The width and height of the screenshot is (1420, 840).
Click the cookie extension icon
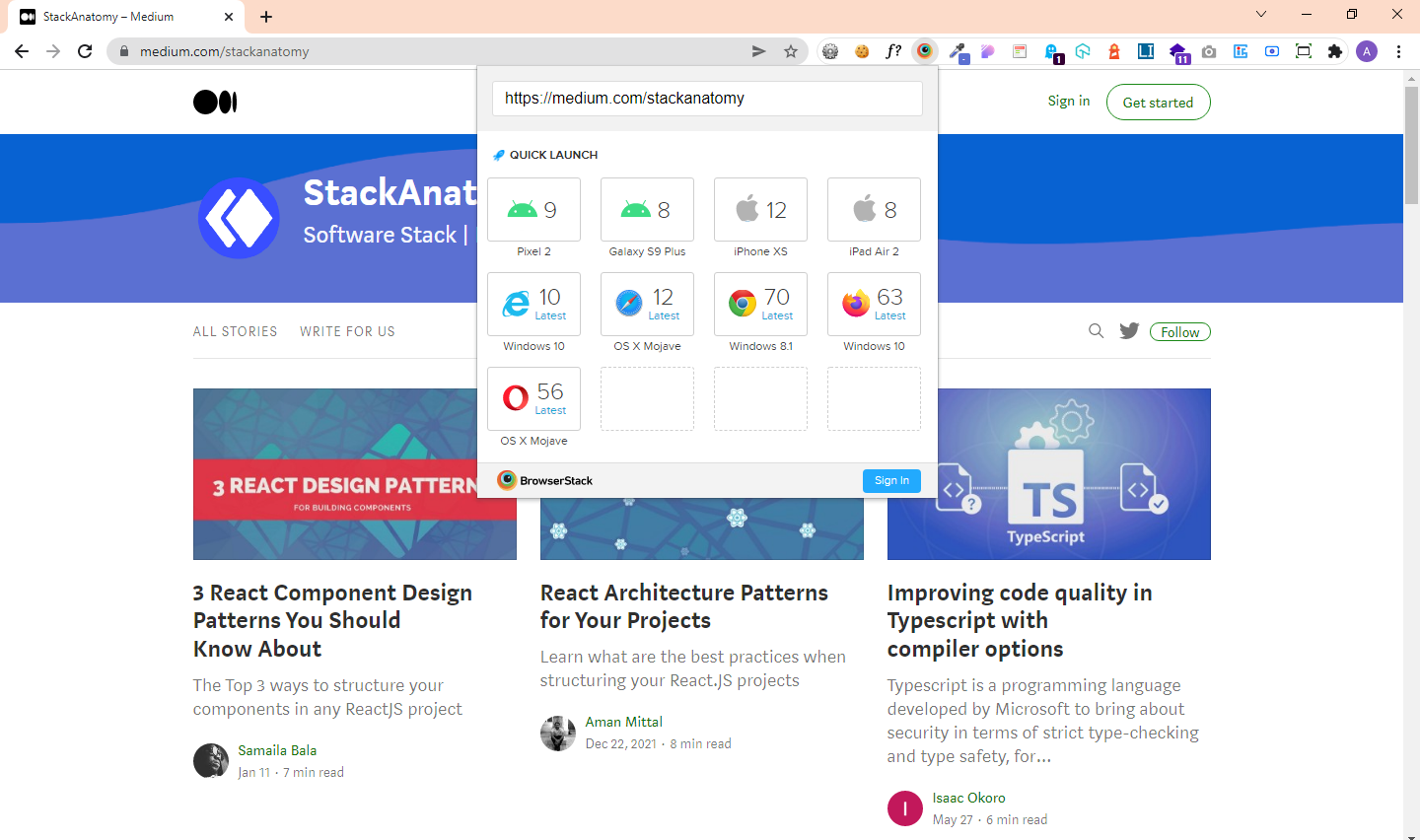point(862,51)
